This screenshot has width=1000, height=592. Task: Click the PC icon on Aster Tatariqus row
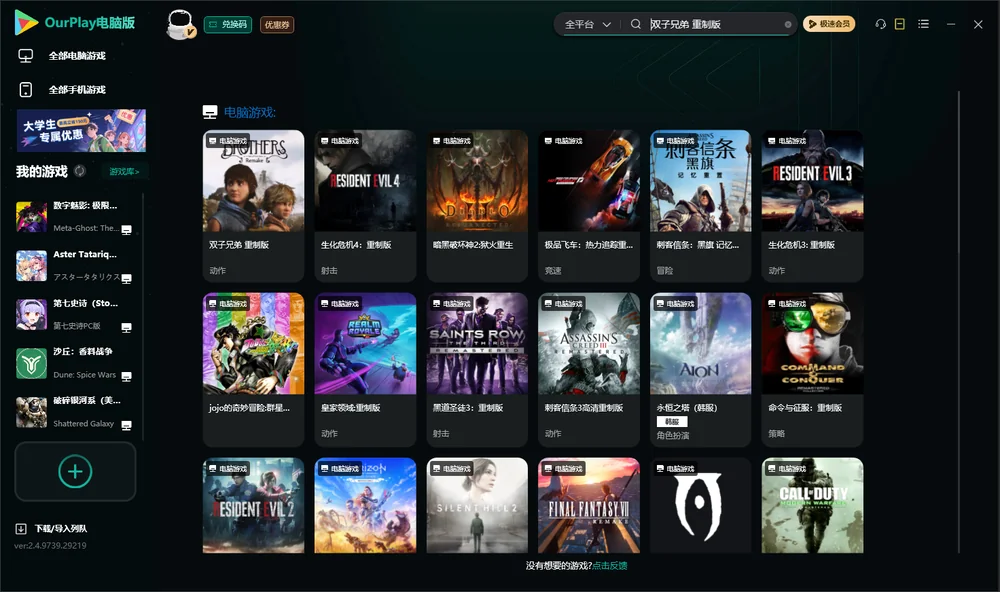coord(126,278)
